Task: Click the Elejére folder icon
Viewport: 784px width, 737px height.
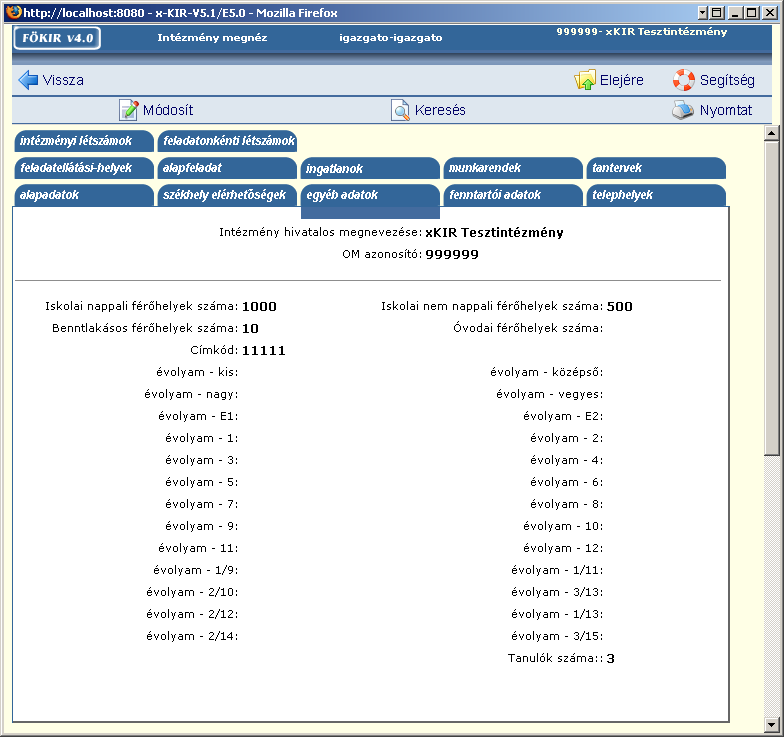Action: tap(584, 80)
